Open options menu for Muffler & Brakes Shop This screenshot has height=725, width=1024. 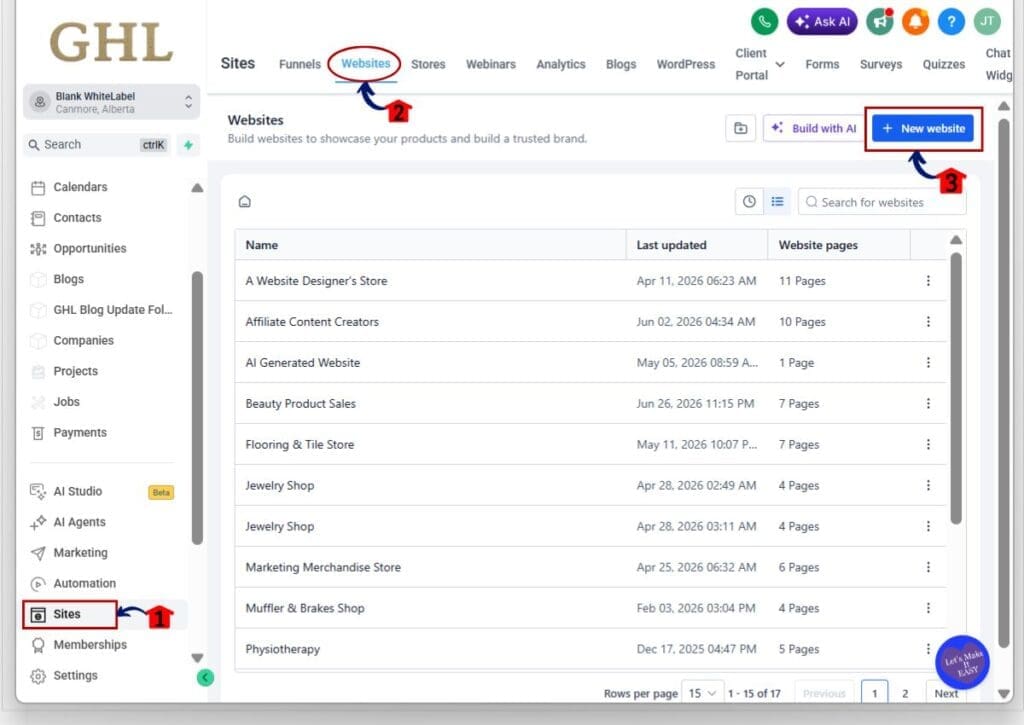928,608
